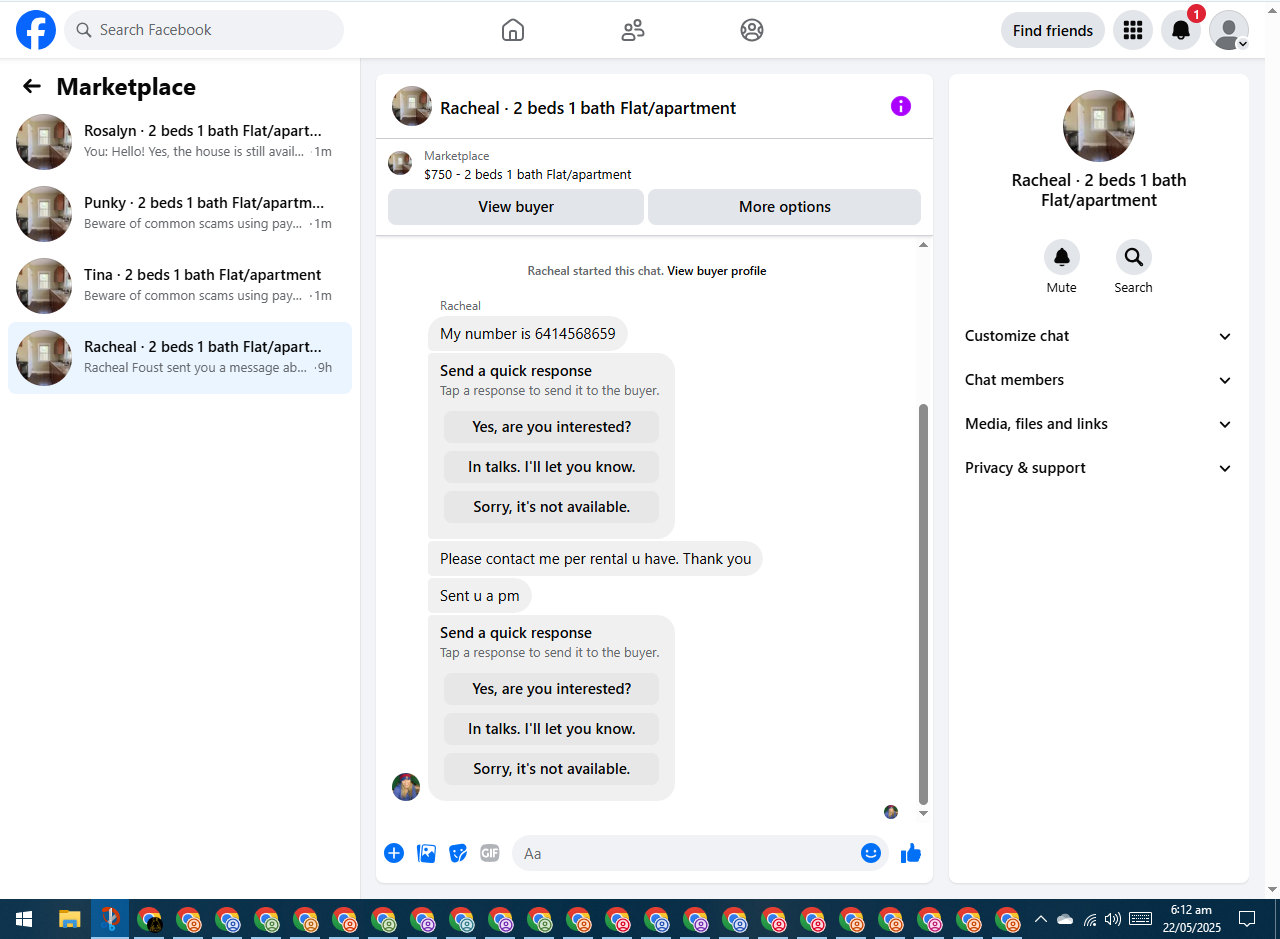Attach a photo using the image icon
The height and width of the screenshot is (939, 1280).
point(426,853)
